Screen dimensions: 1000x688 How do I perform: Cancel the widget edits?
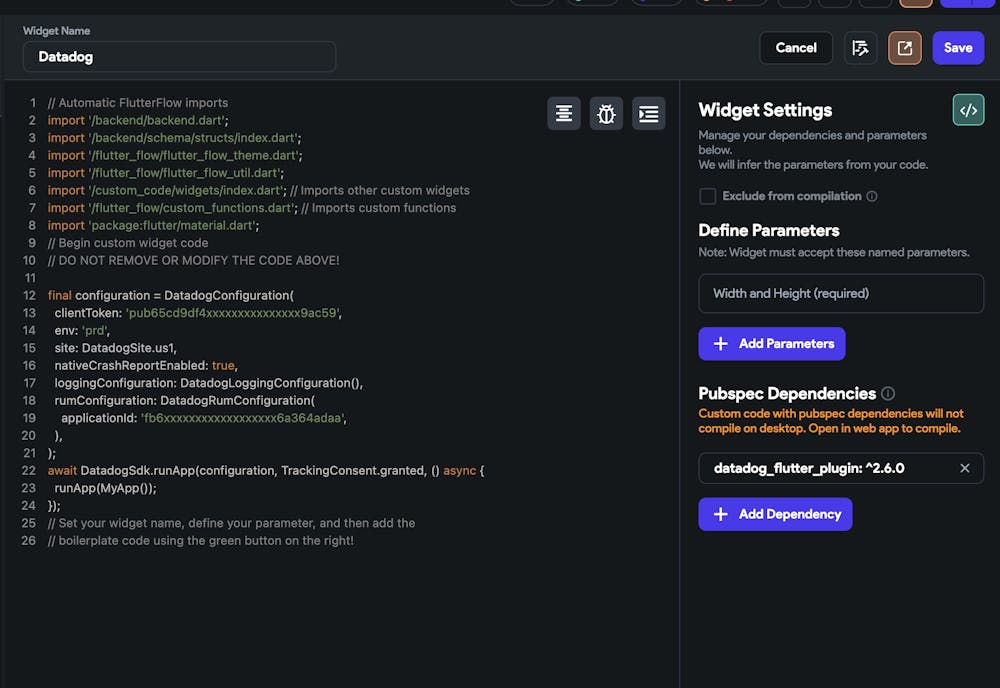[796, 48]
